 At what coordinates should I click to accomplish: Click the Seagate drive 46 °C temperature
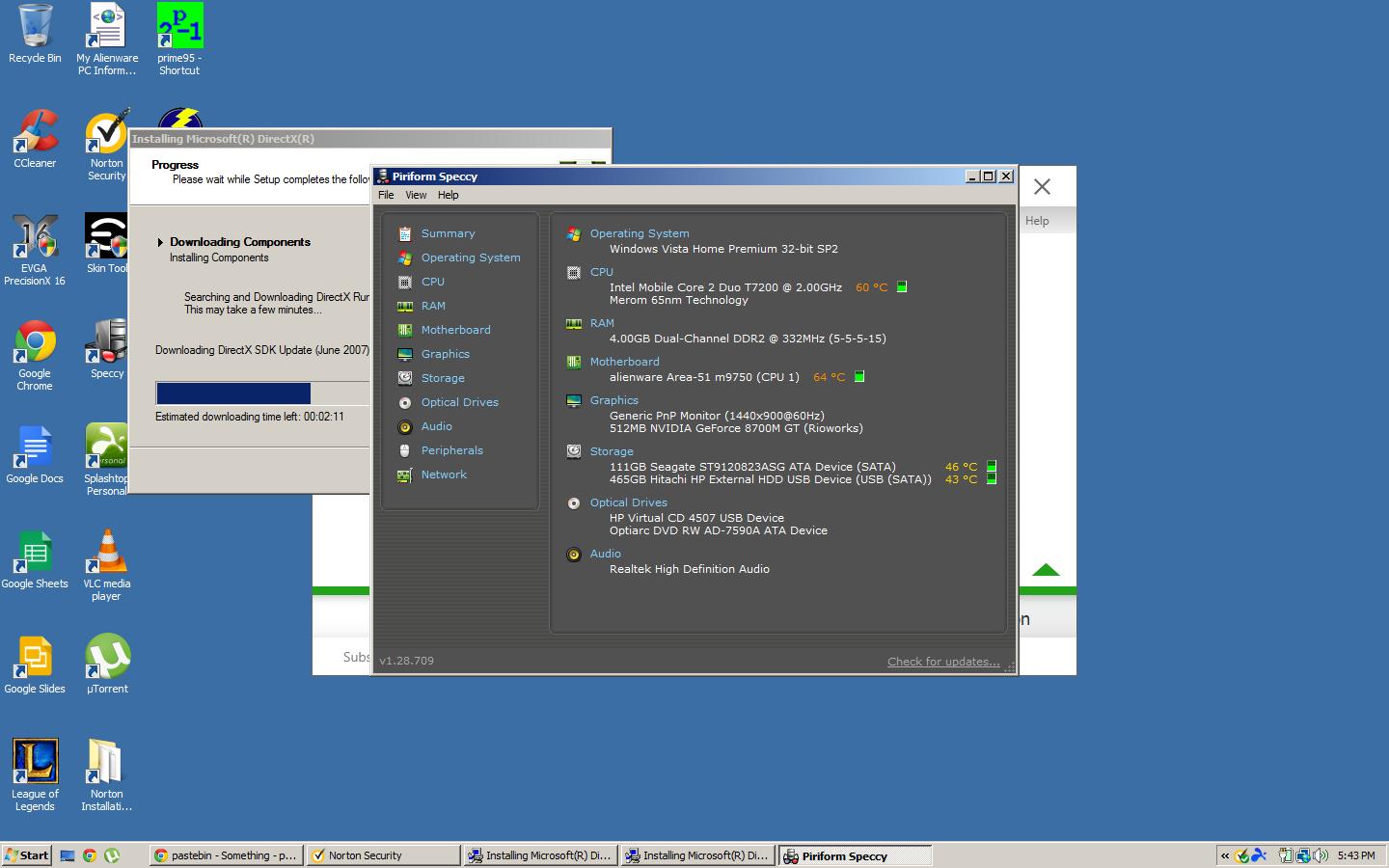click(x=961, y=467)
